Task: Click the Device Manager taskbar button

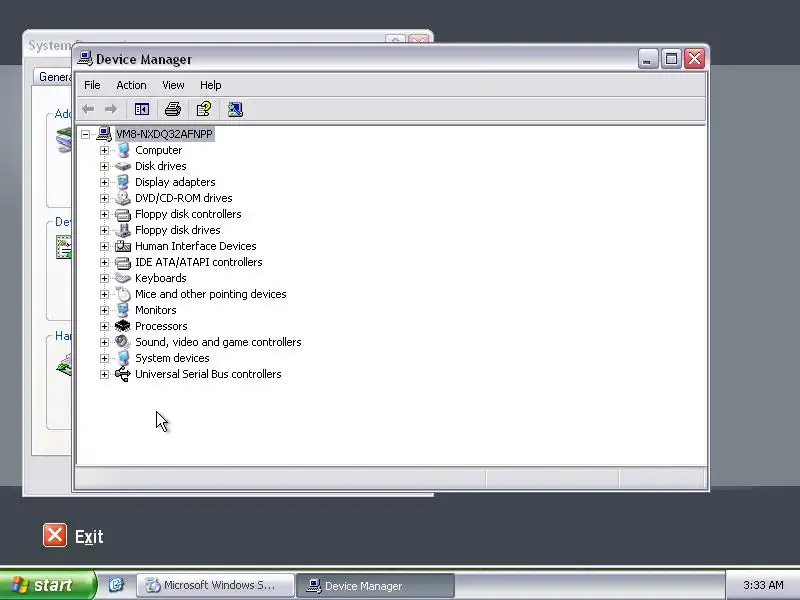Action: coord(376,586)
